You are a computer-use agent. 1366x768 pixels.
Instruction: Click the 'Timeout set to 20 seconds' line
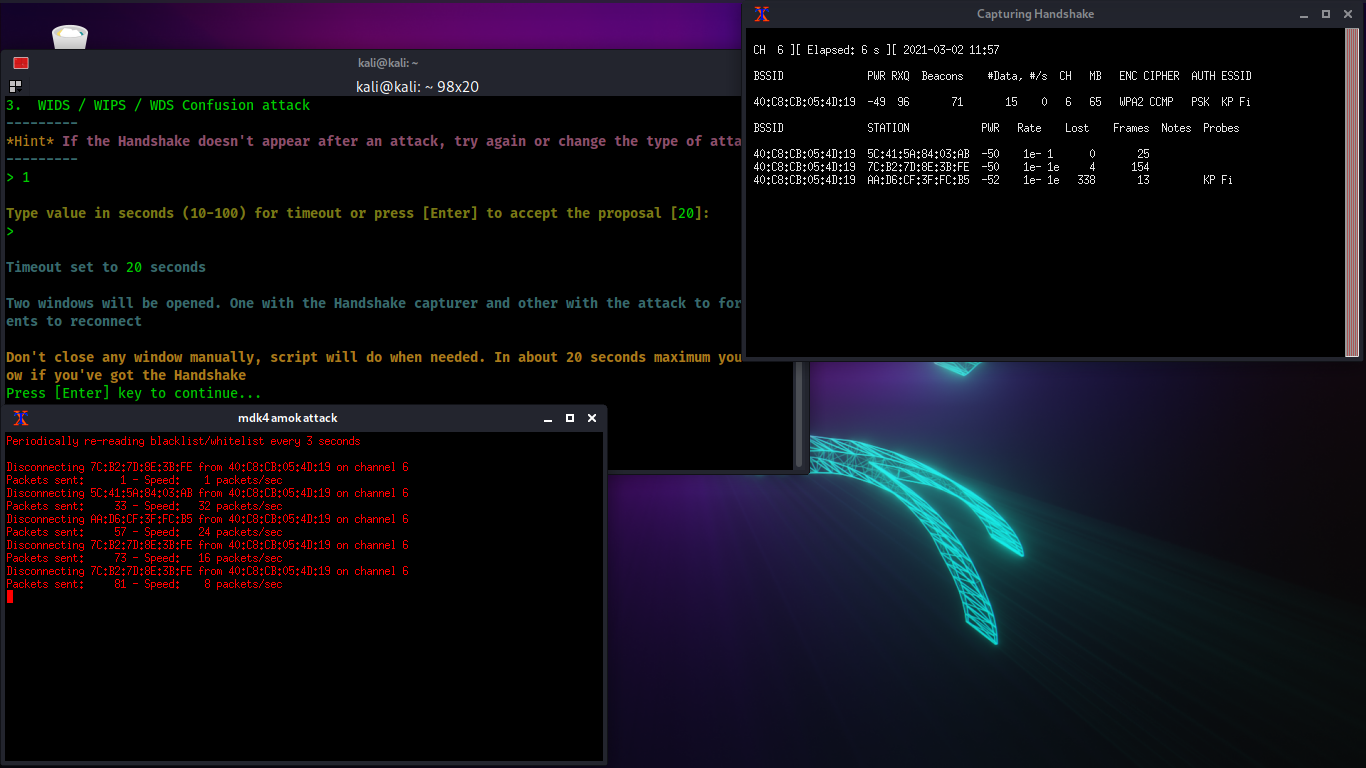coord(106,267)
